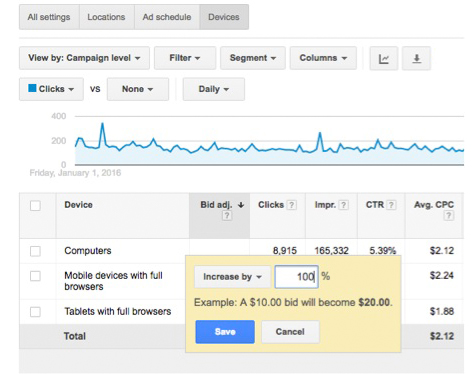Click the Total row label
Viewport: 475px width, 374px height.
(75, 336)
